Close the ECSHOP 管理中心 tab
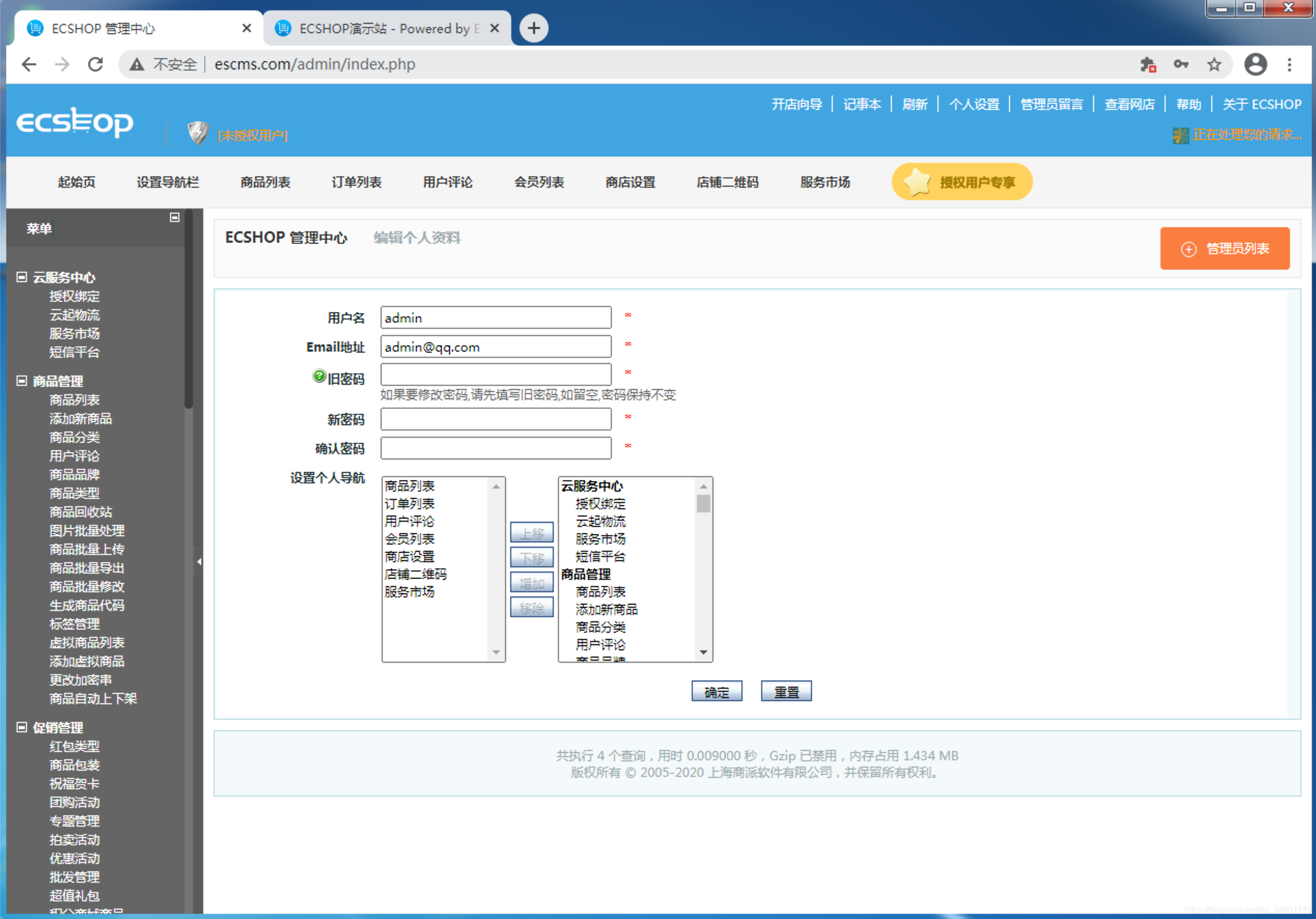1316x919 pixels. point(246,28)
